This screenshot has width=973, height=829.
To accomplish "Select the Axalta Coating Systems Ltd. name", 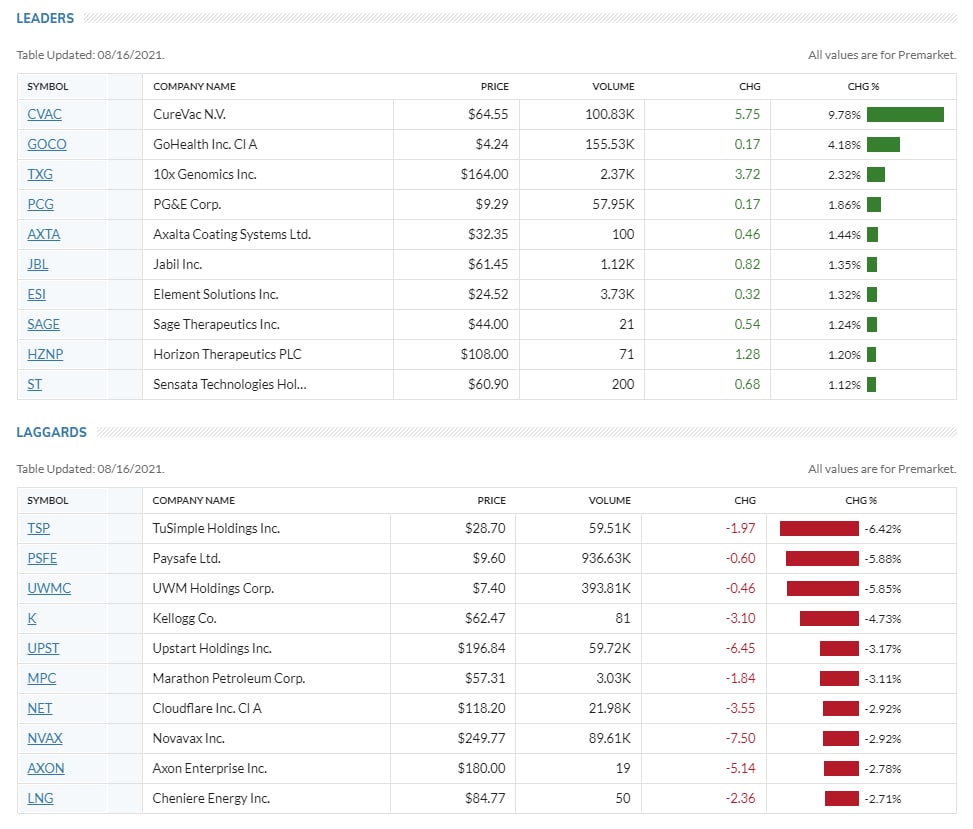I will 232,234.
